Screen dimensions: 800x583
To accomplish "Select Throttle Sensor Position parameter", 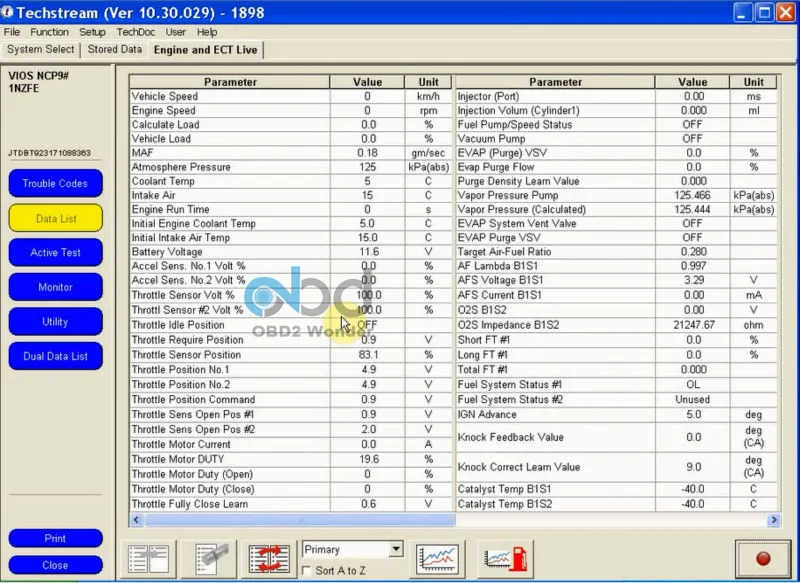I will tap(230, 355).
